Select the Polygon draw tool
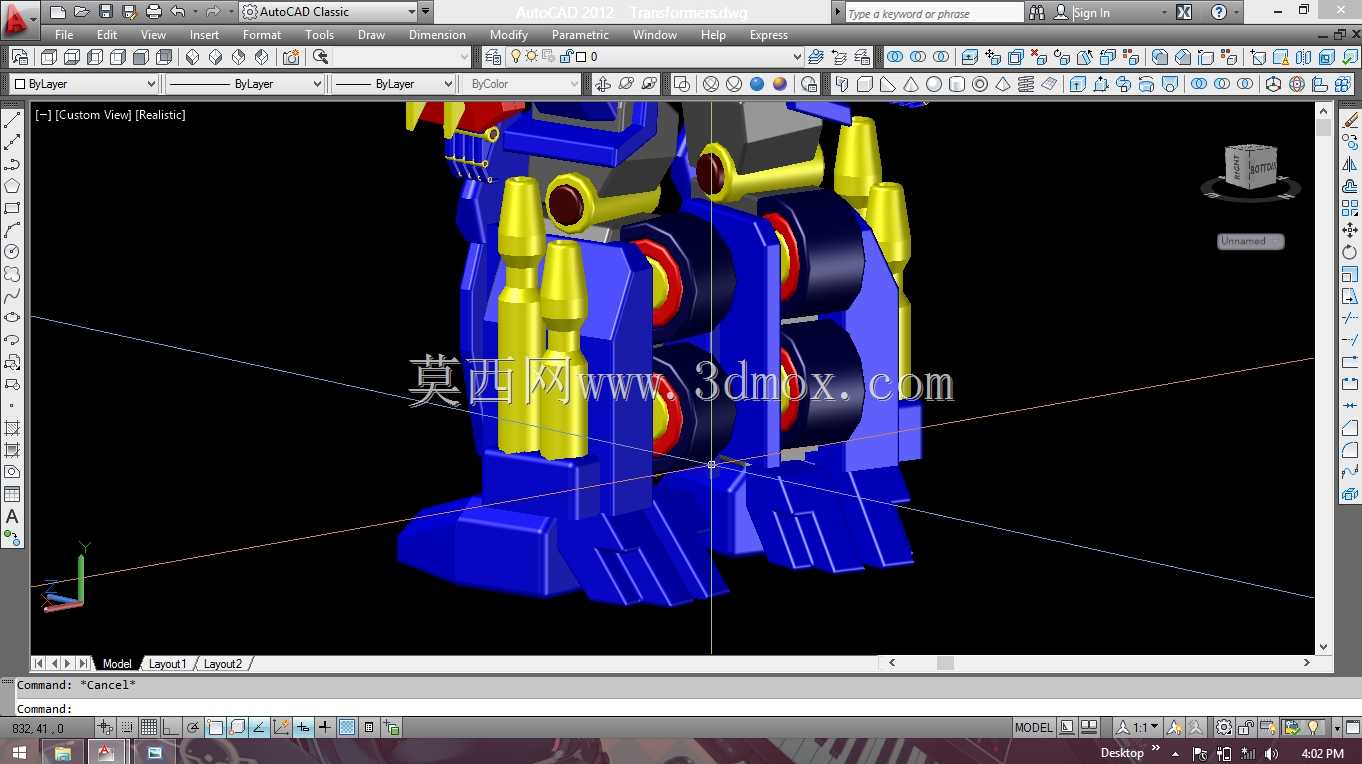The width and height of the screenshot is (1362, 764). (x=12, y=186)
